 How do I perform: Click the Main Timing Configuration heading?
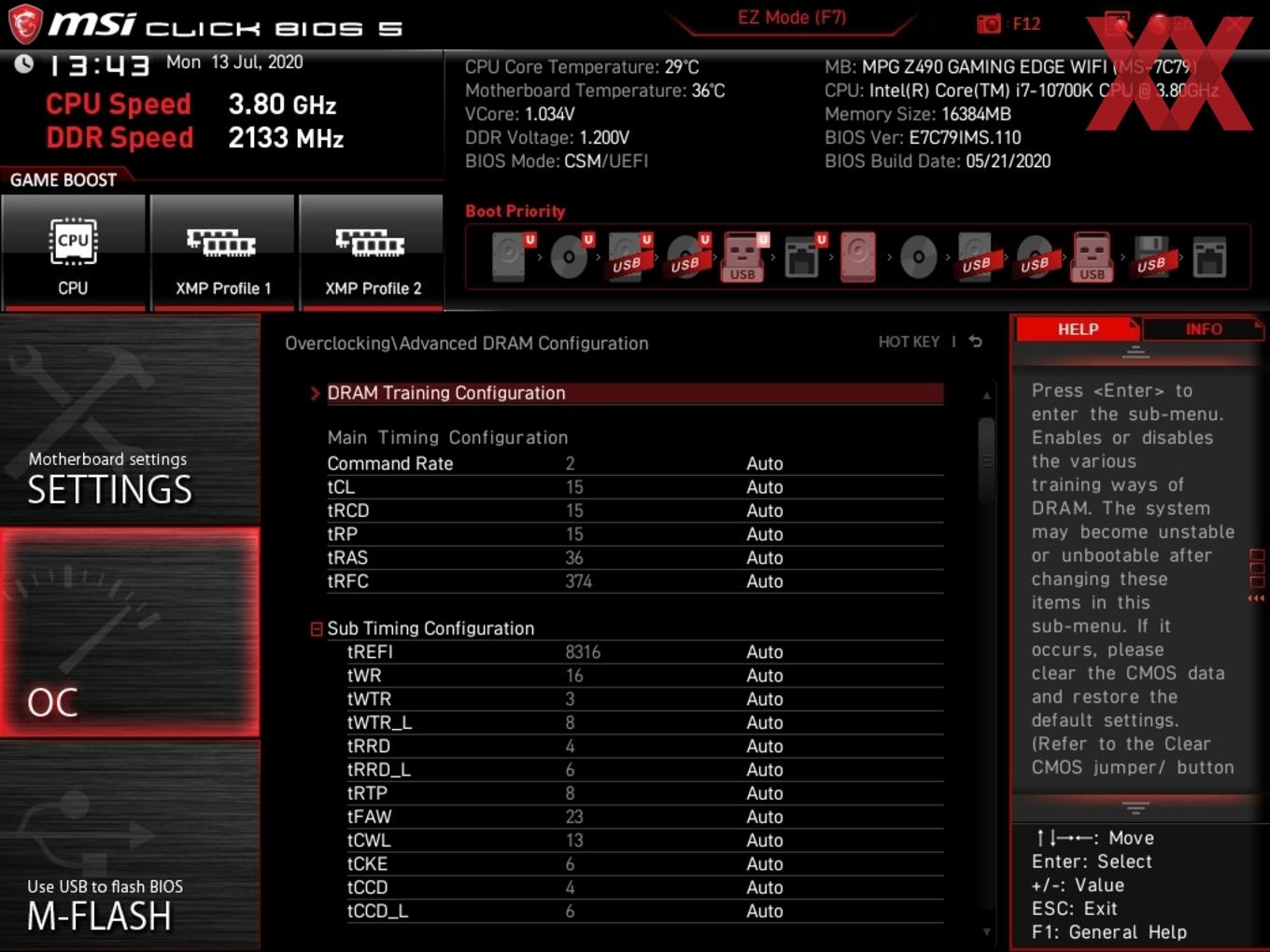[x=447, y=438]
